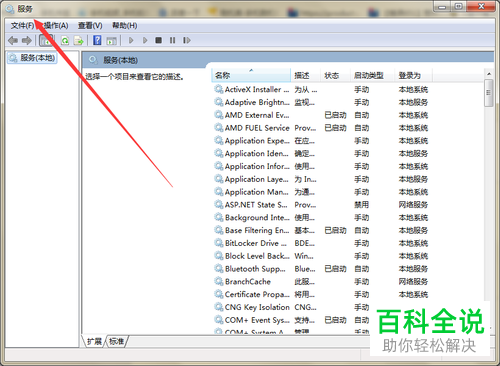Click the Restart service icon

click(x=187, y=40)
